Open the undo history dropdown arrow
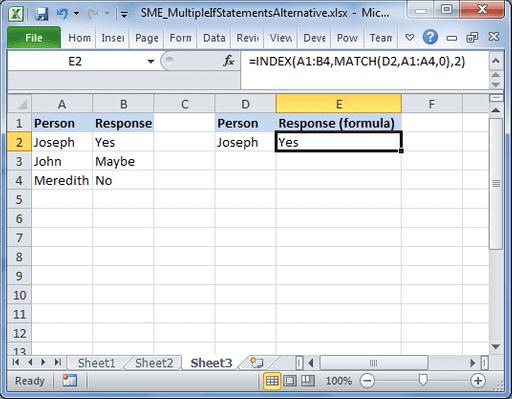This screenshot has width=512, height=399. click(76, 14)
